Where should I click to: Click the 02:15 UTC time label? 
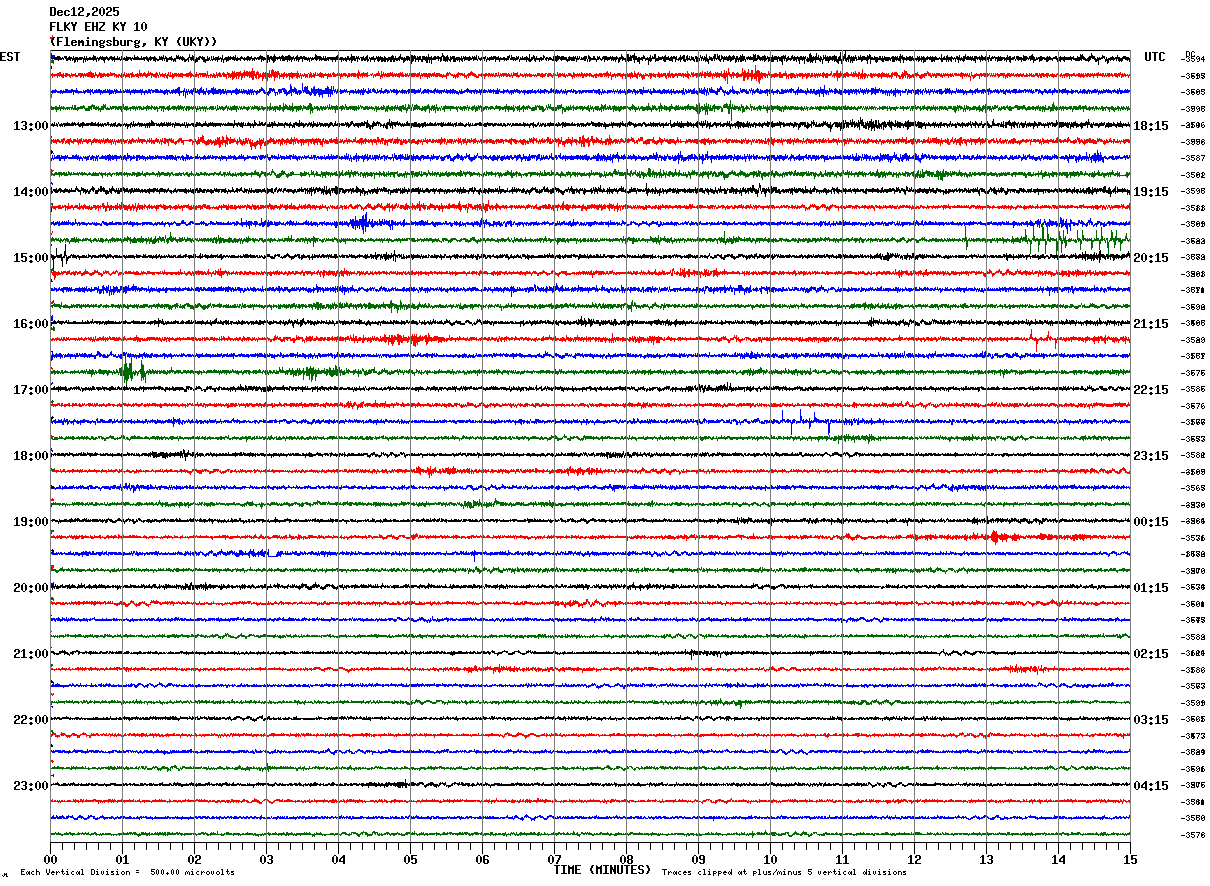1150,654
